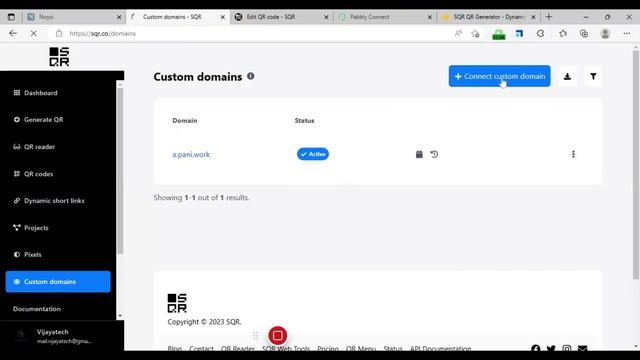Screen dimensions: 640x360
Task: Open the favorites list icon
Action: pos(563,33)
